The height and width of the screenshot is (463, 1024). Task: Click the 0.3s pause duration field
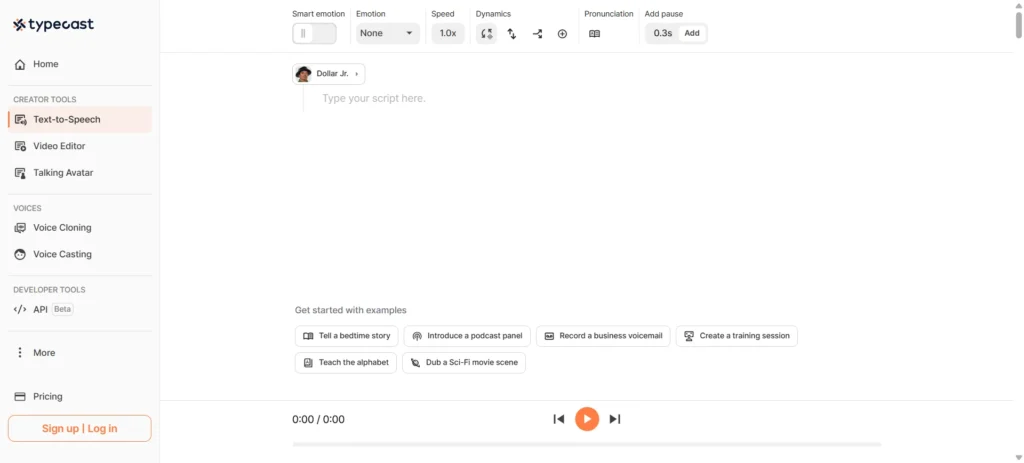pyautogui.click(x=663, y=33)
